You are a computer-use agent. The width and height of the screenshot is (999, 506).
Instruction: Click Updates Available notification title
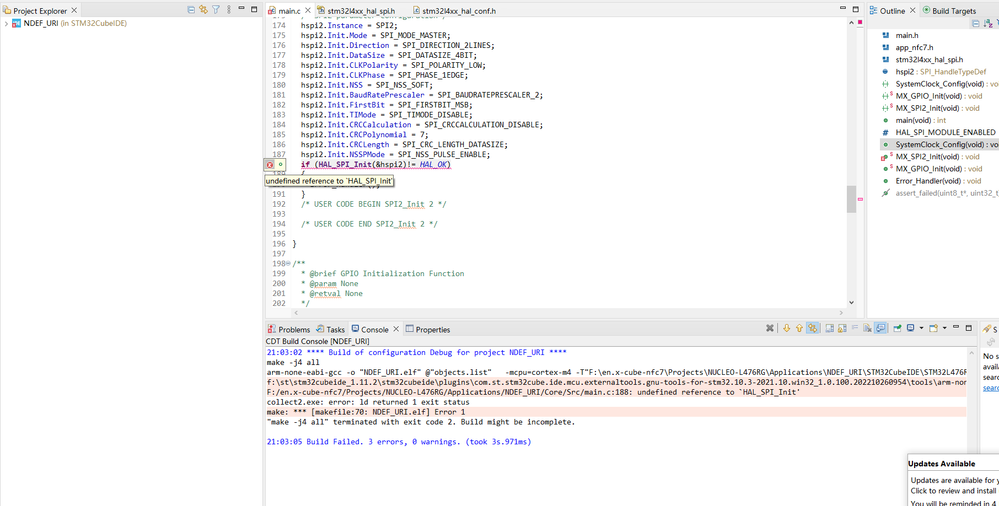pyautogui.click(x=941, y=464)
